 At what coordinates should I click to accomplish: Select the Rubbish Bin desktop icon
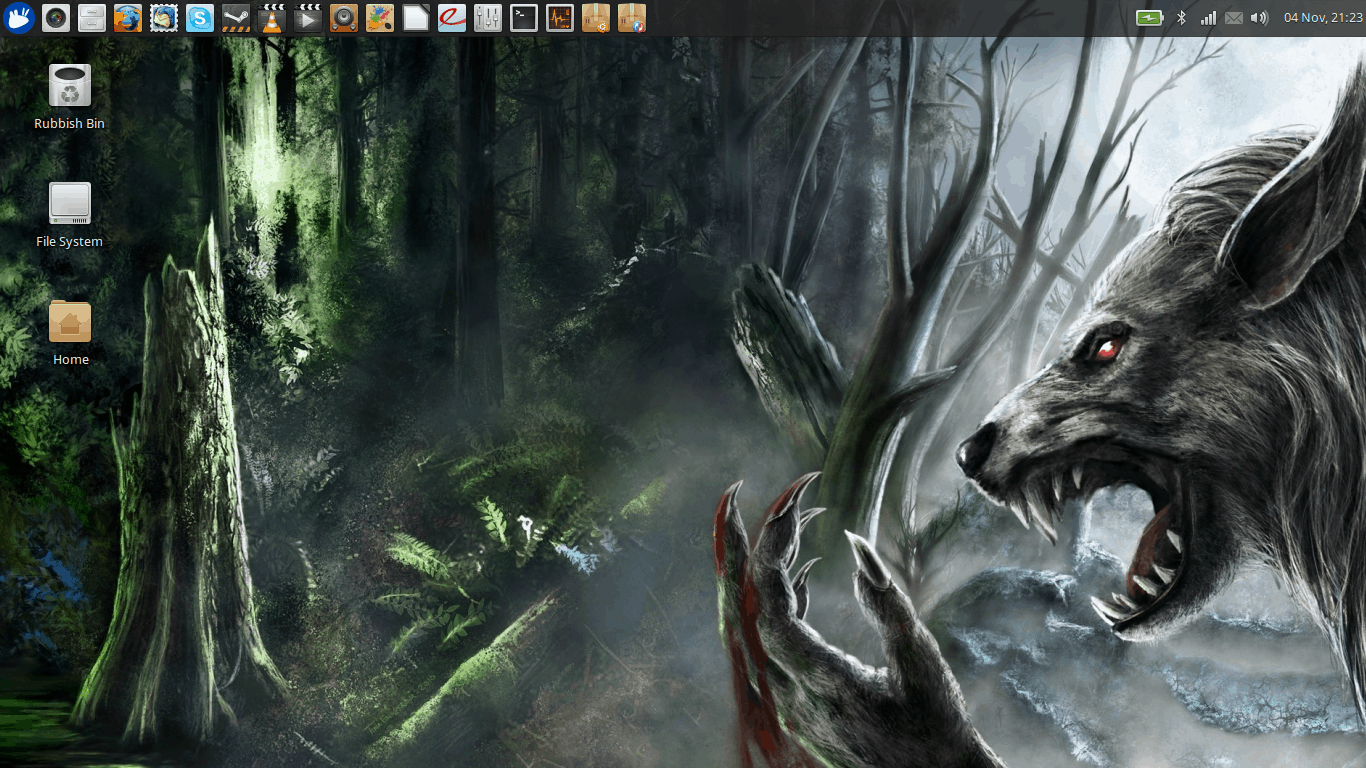[x=70, y=97]
